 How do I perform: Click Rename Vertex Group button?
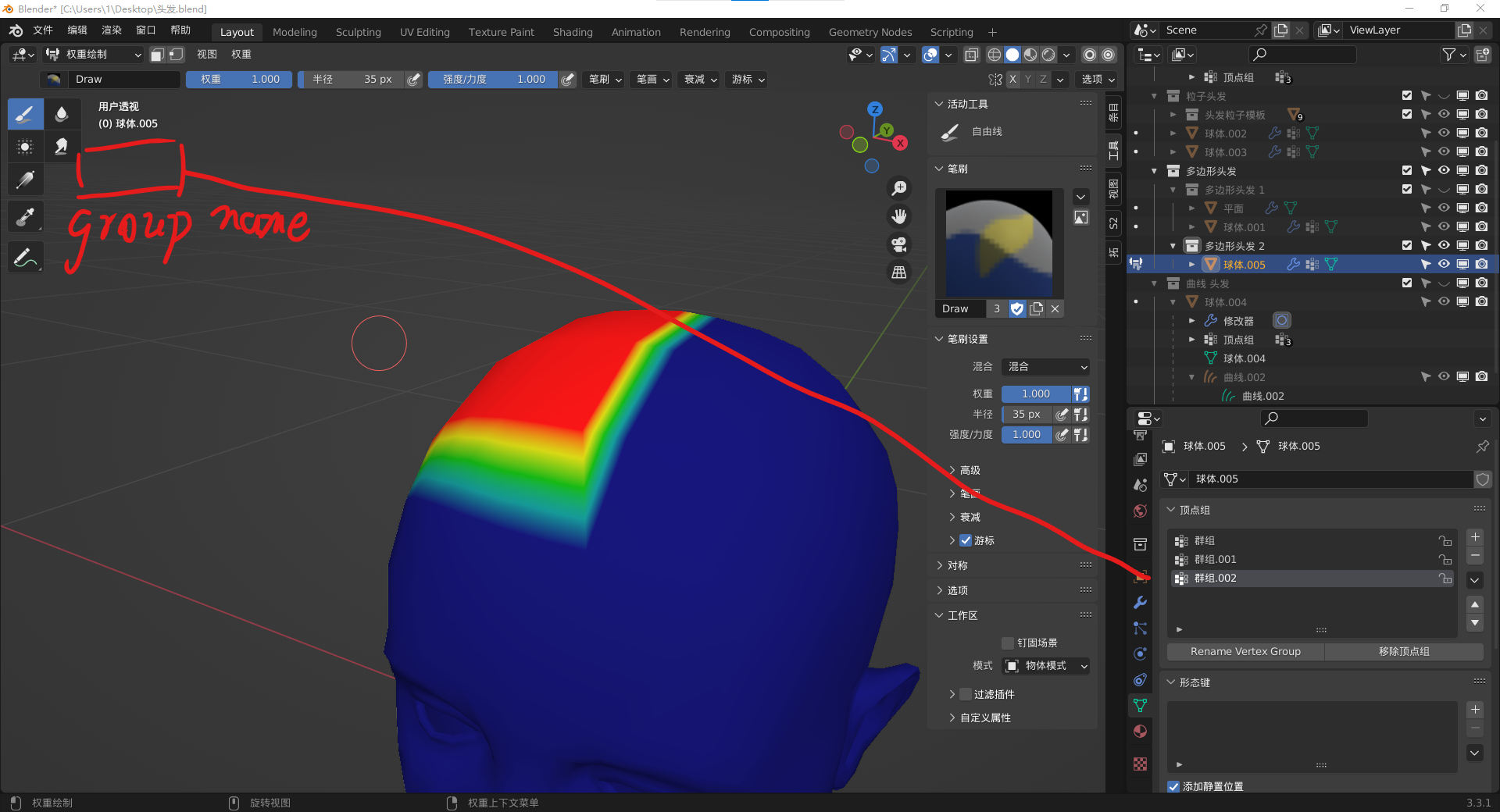coord(1245,651)
